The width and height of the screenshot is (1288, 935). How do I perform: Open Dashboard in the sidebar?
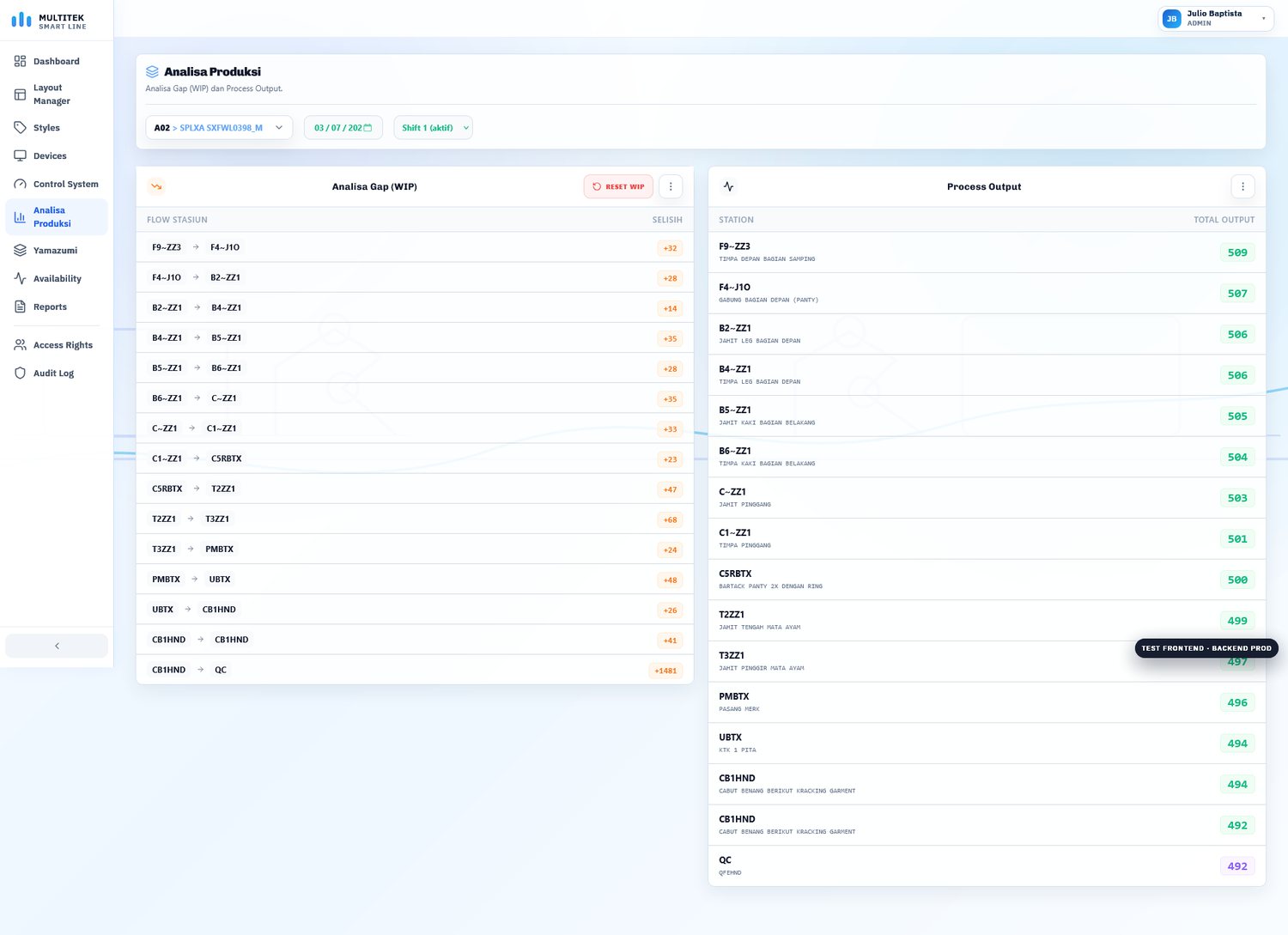point(57,61)
